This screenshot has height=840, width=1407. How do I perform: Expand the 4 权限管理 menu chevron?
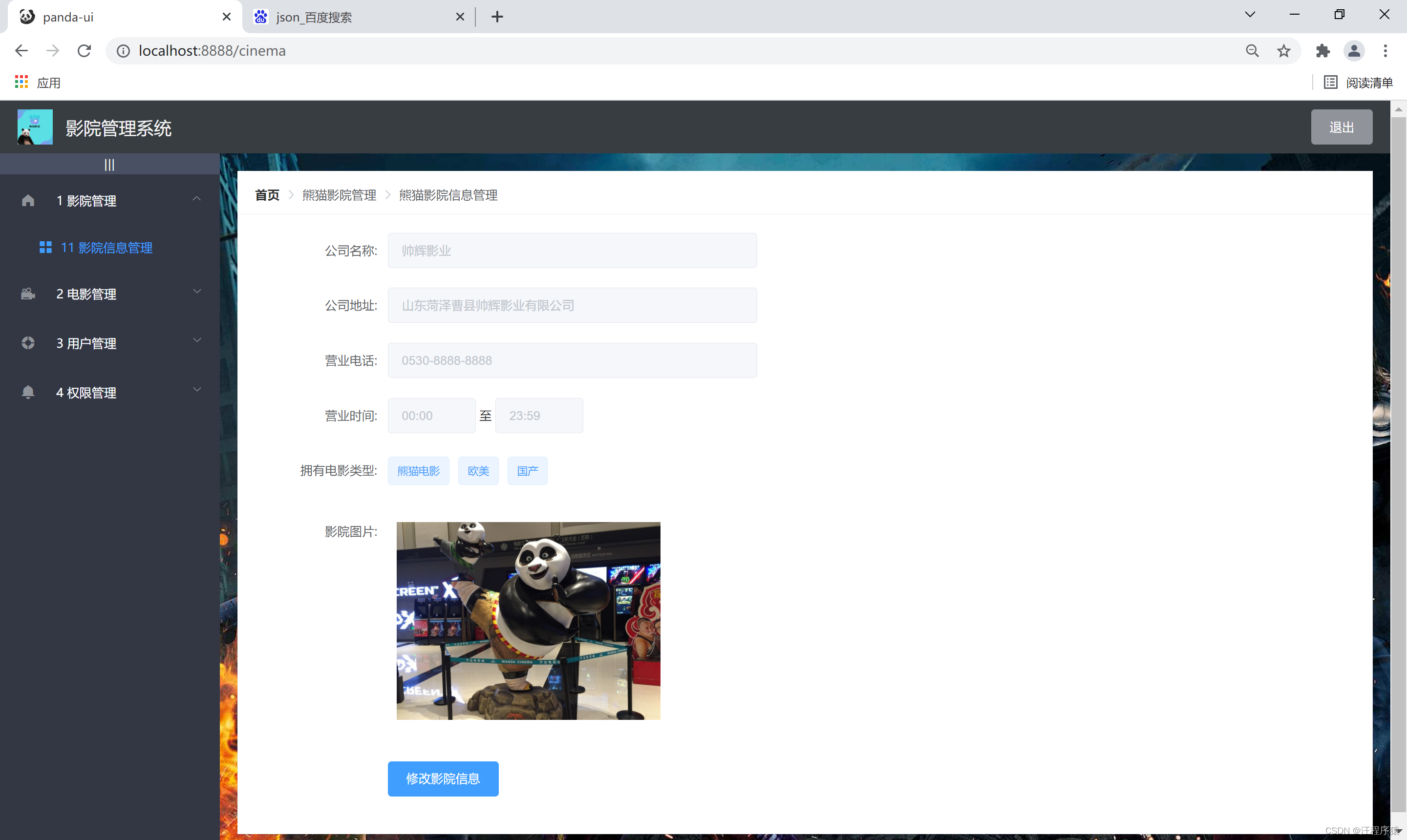click(x=196, y=389)
